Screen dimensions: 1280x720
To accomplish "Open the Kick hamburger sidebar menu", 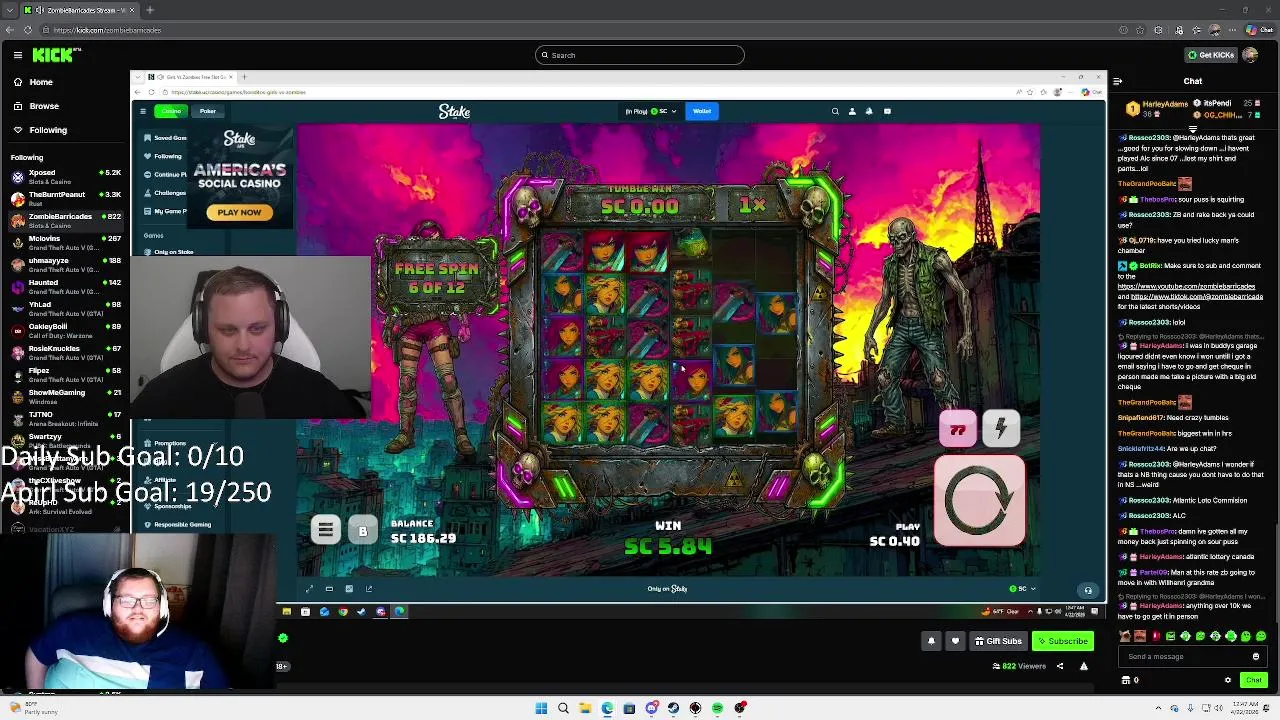I will point(17,55).
